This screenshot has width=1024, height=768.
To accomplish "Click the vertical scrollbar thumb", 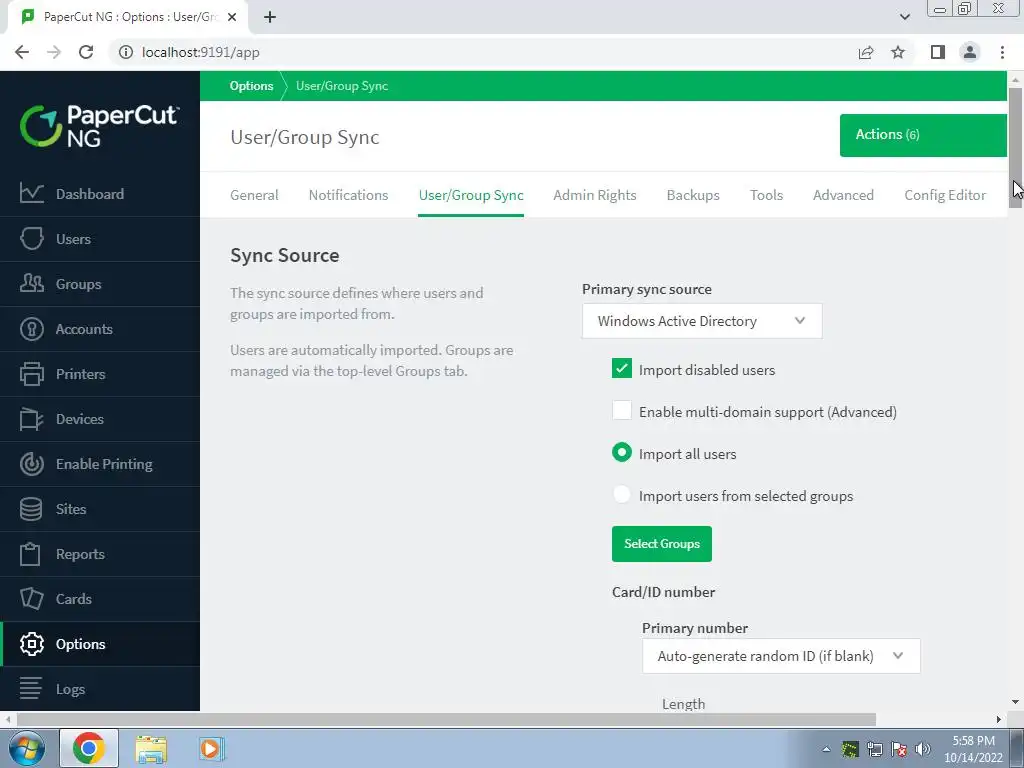I will pos(1015,148).
